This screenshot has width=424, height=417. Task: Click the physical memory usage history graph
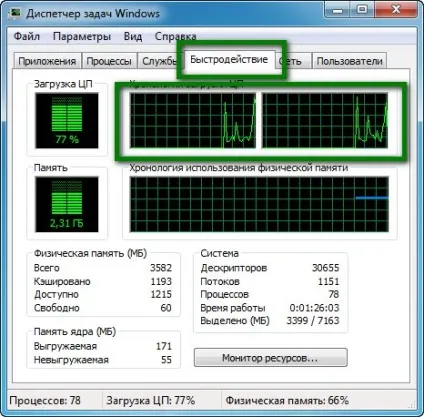pyautogui.click(x=259, y=204)
